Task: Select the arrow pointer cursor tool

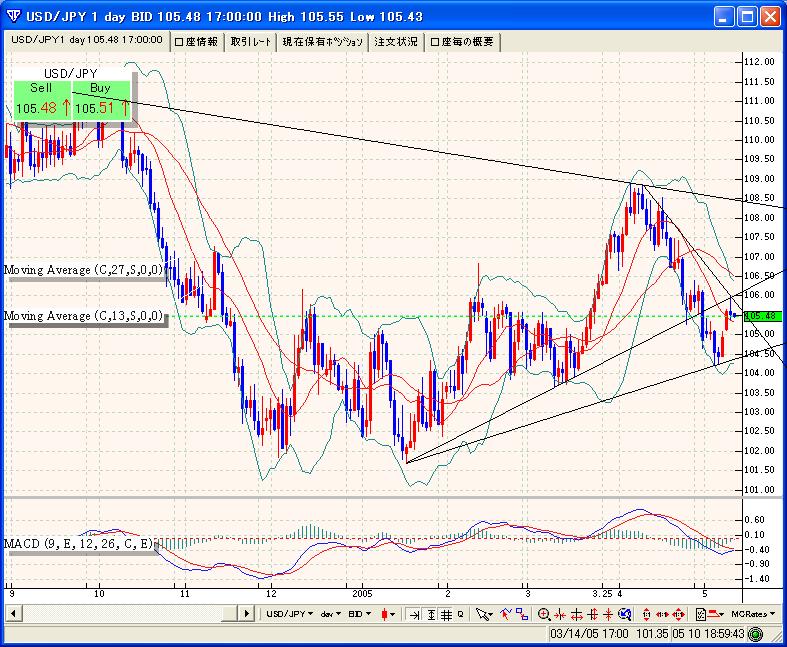Action: 485,613
